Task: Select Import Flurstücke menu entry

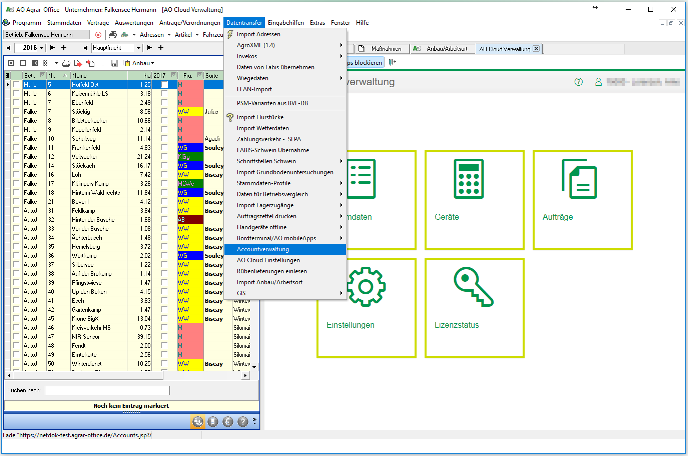Action: pyautogui.click(x=285, y=117)
